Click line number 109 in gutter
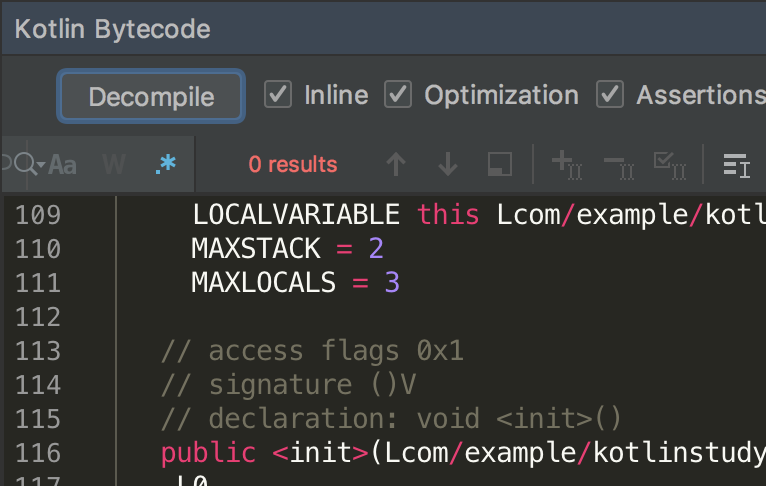The width and height of the screenshot is (766, 486). (x=38, y=215)
